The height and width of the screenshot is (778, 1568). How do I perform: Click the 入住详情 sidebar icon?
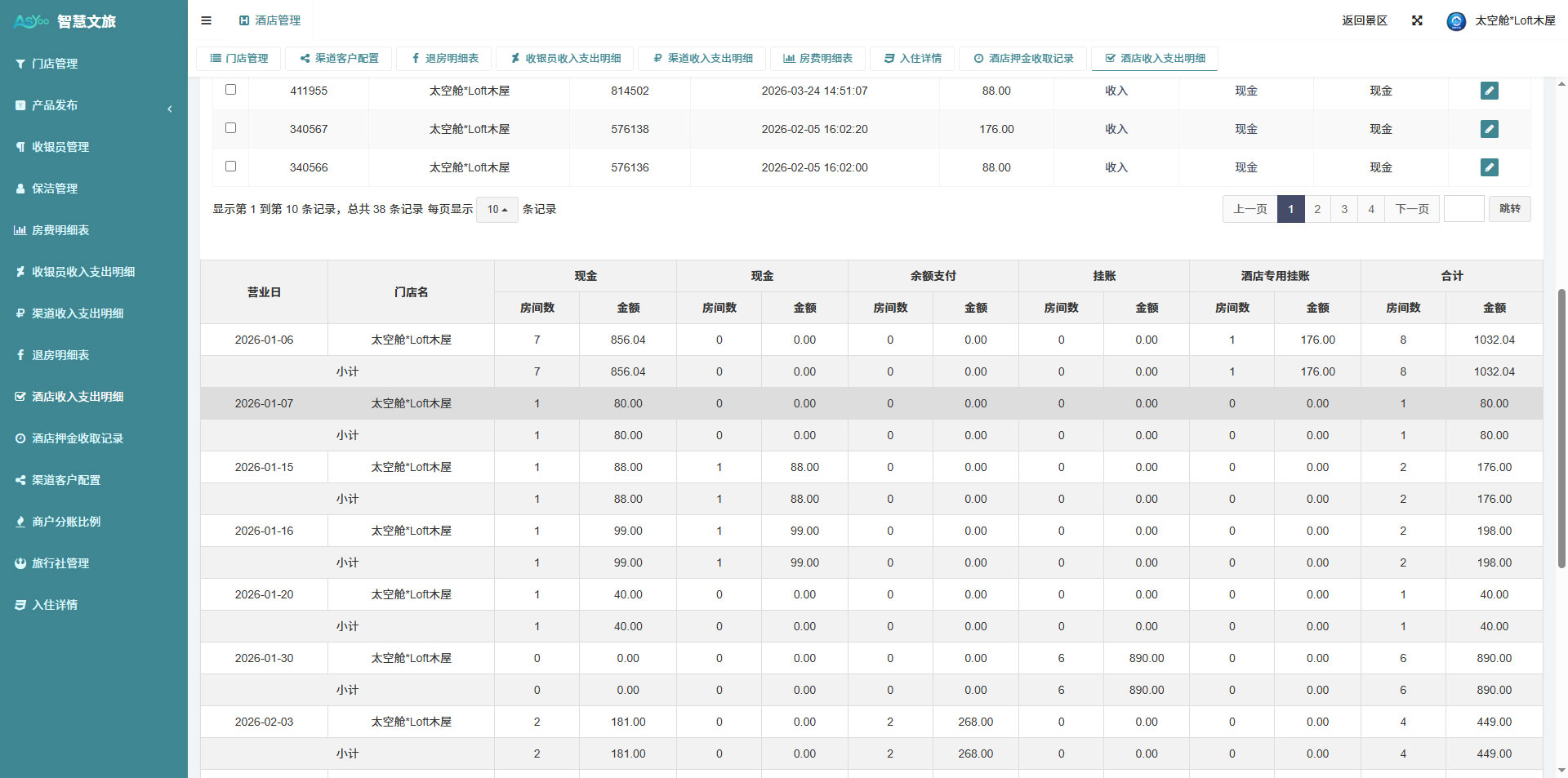(x=20, y=605)
